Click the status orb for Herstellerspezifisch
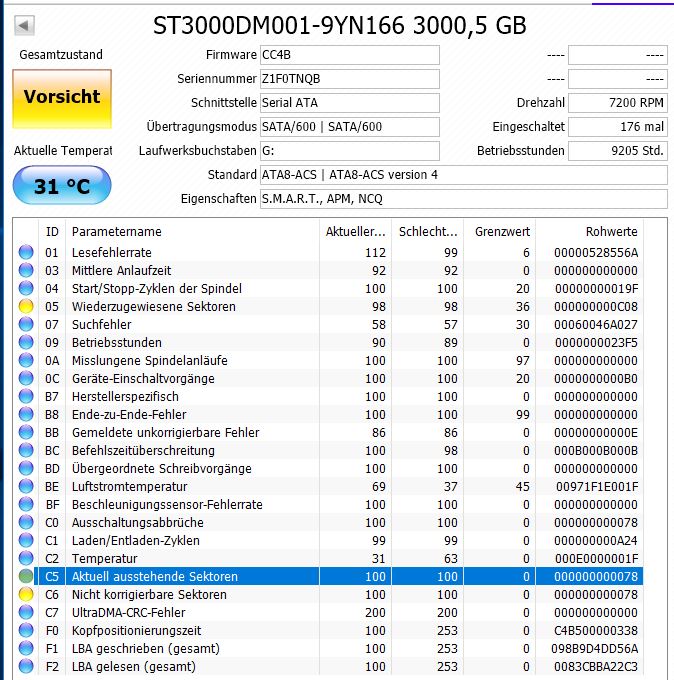The image size is (674, 680). 26,396
